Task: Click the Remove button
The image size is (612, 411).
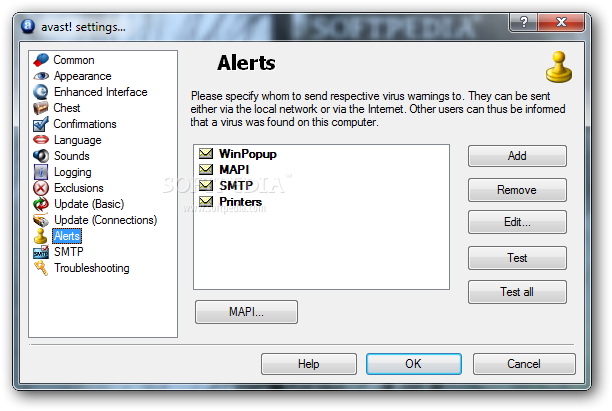Action: point(517,190)
